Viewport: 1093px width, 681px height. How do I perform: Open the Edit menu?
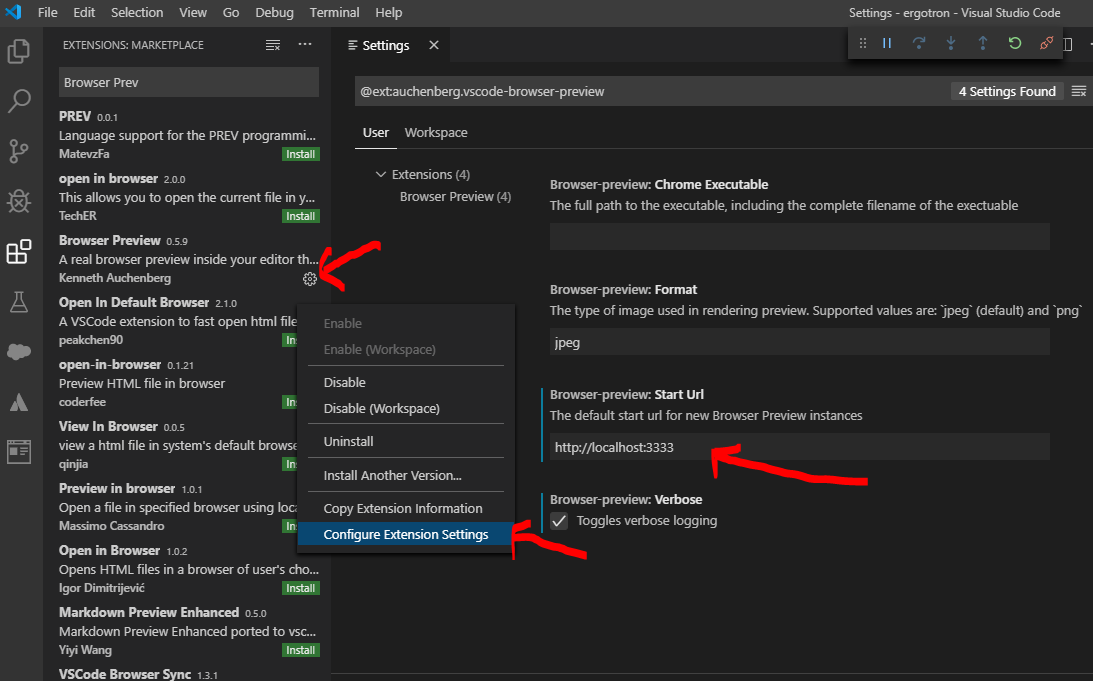[x=84, y=13]
